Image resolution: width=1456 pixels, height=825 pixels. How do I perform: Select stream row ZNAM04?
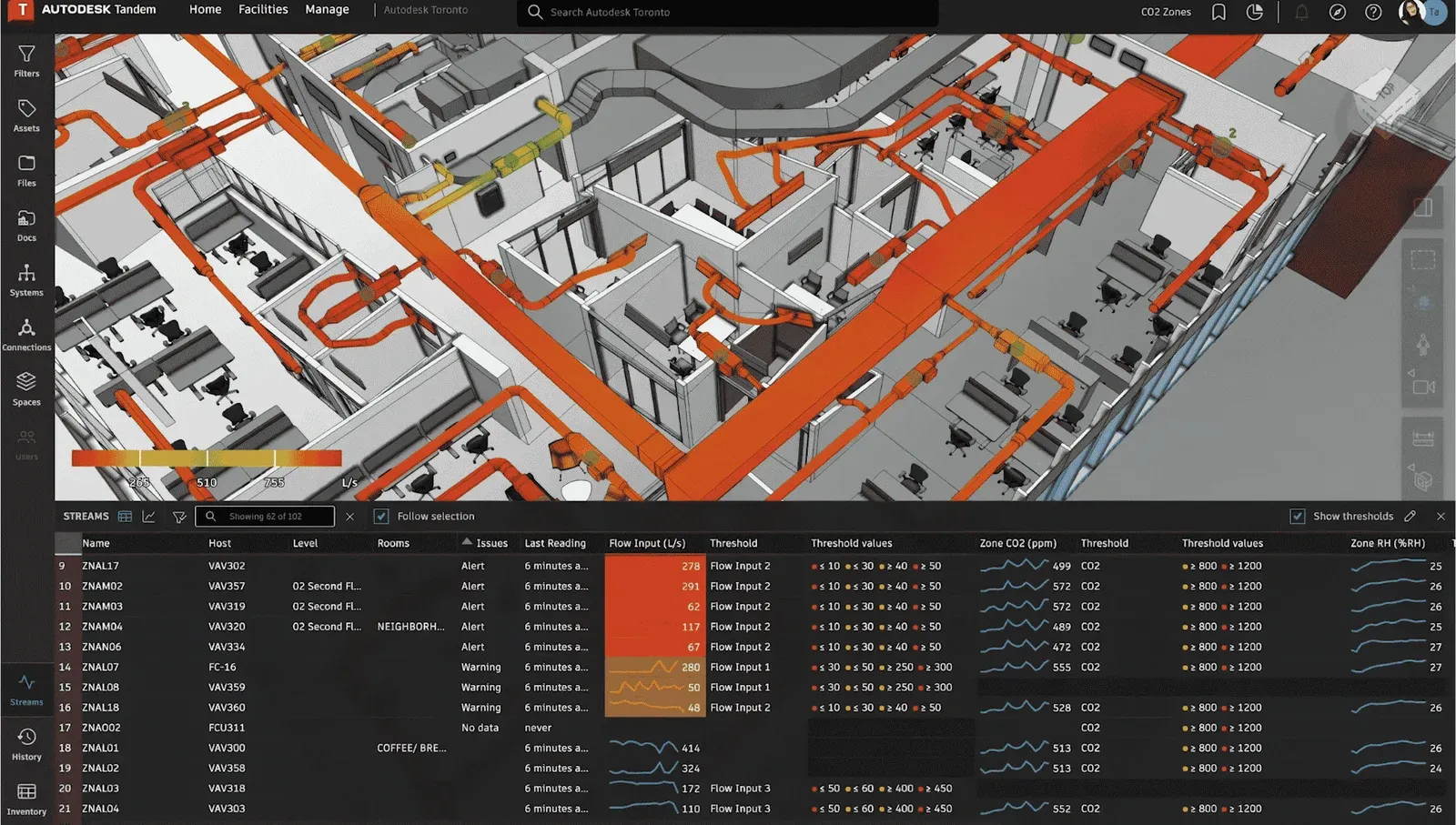click(x=755, y=627)
